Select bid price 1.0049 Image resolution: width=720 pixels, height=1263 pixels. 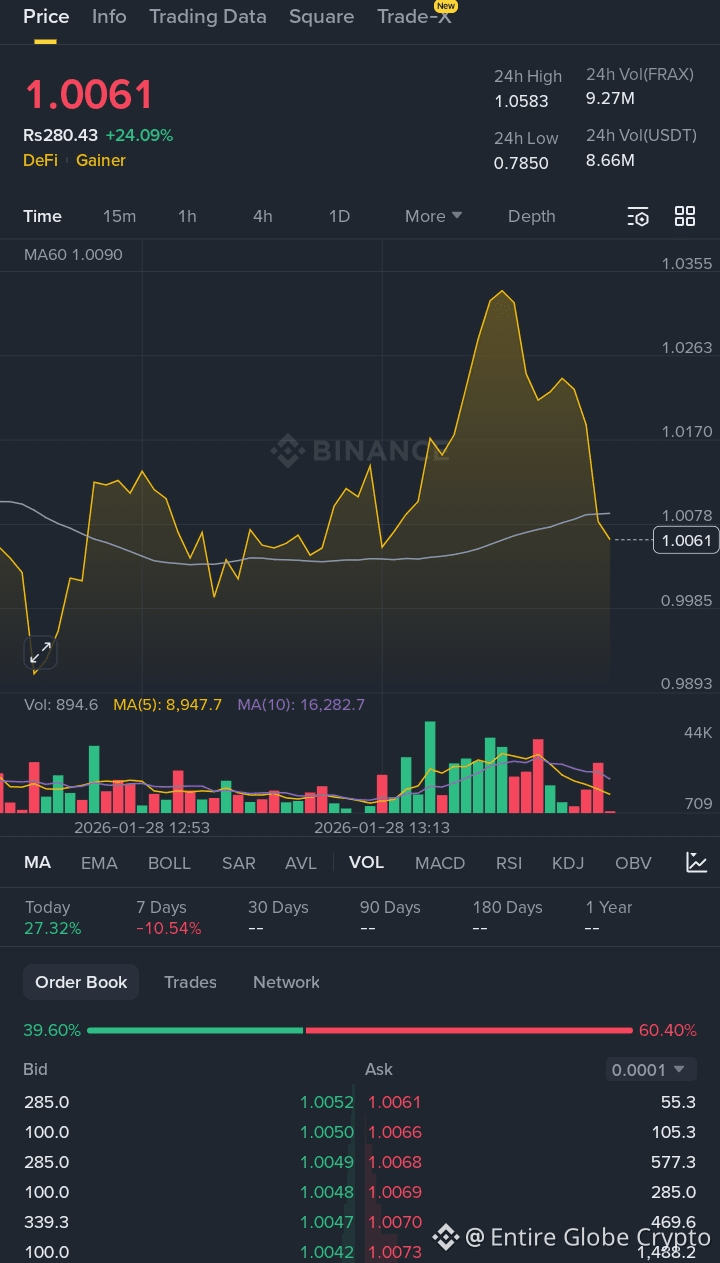[x=327, y=1162]
